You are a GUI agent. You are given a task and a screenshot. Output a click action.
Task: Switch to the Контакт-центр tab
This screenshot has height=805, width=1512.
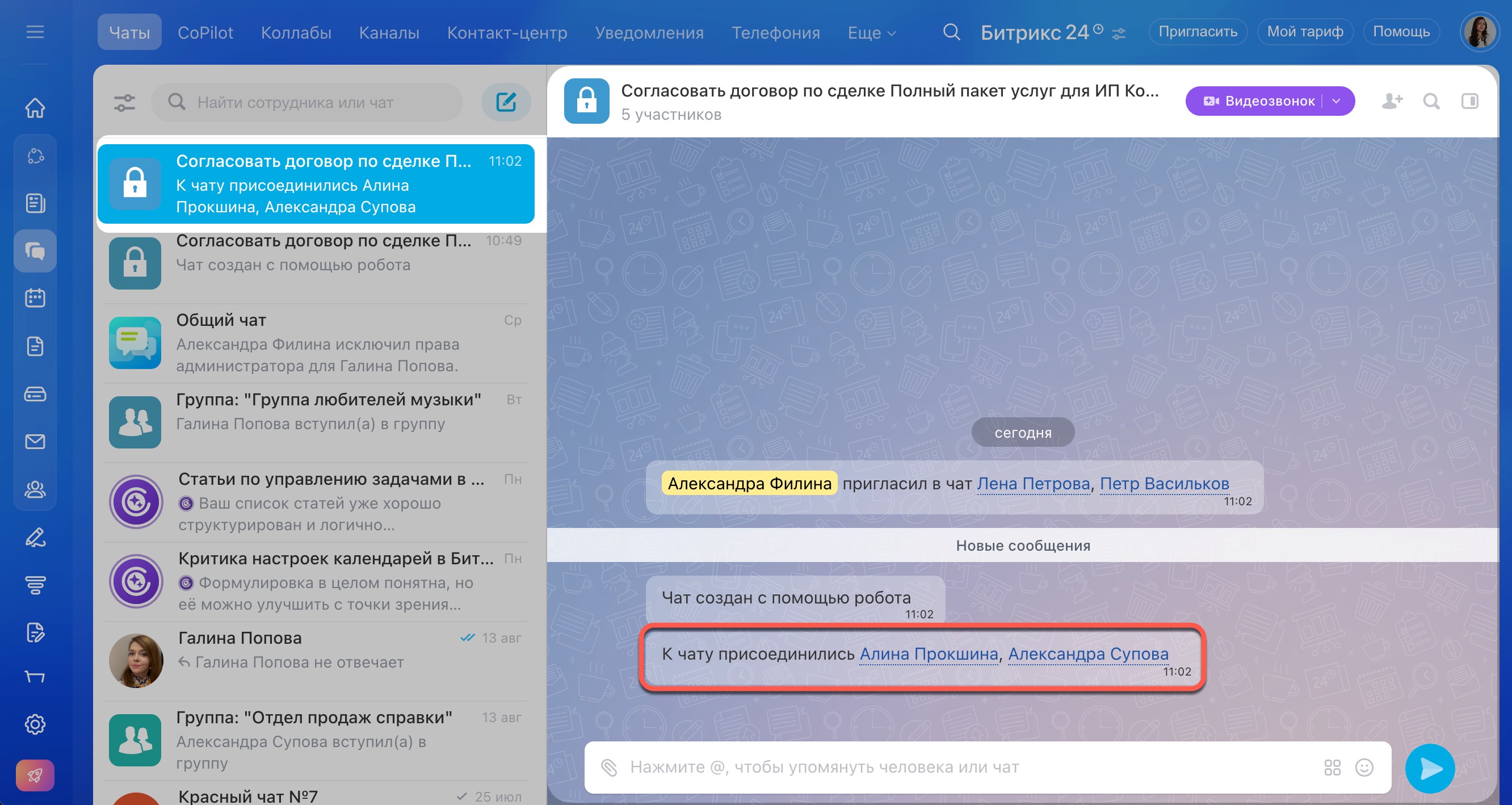(x=507, y=33)
